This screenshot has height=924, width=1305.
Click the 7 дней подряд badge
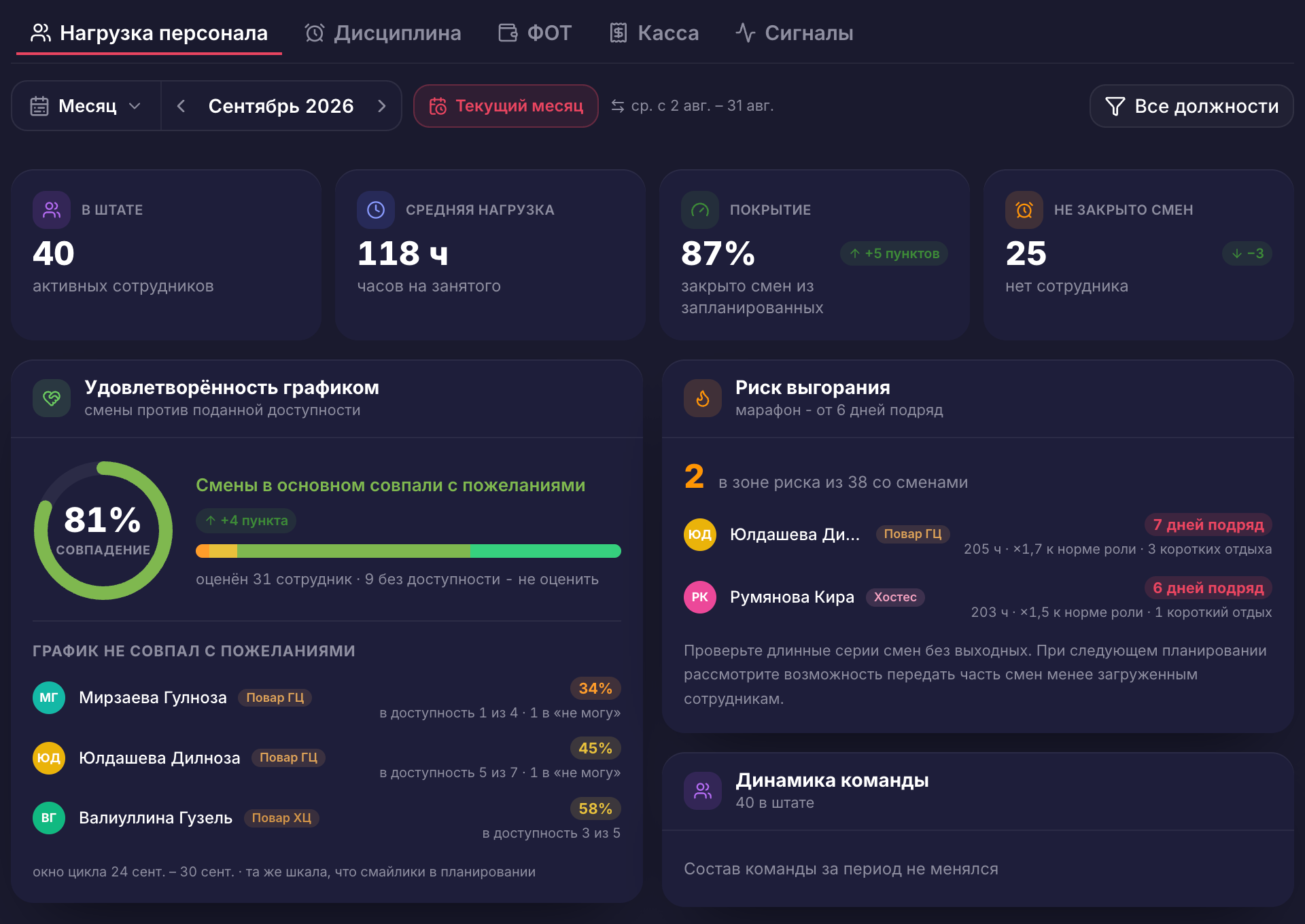coord(1208,525)
